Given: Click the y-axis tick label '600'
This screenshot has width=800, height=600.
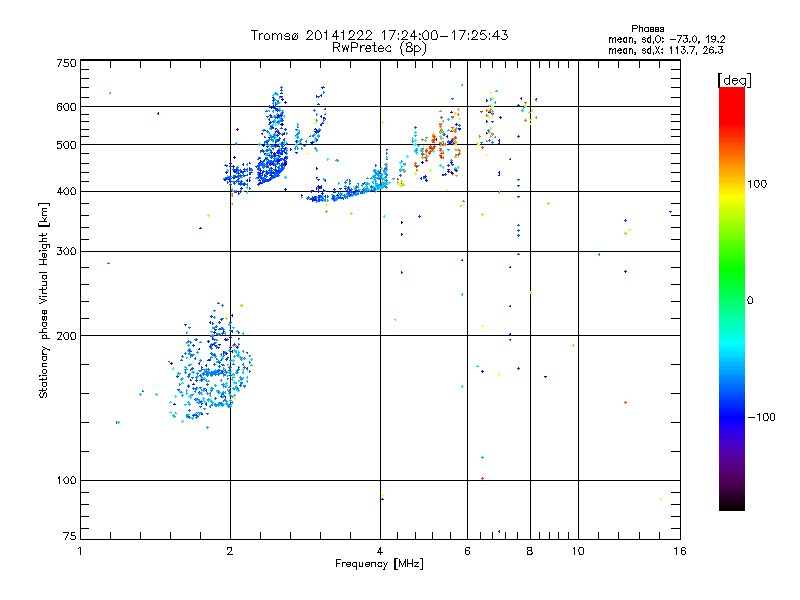Looking at the screenshot, I should [x=66, y=107].
